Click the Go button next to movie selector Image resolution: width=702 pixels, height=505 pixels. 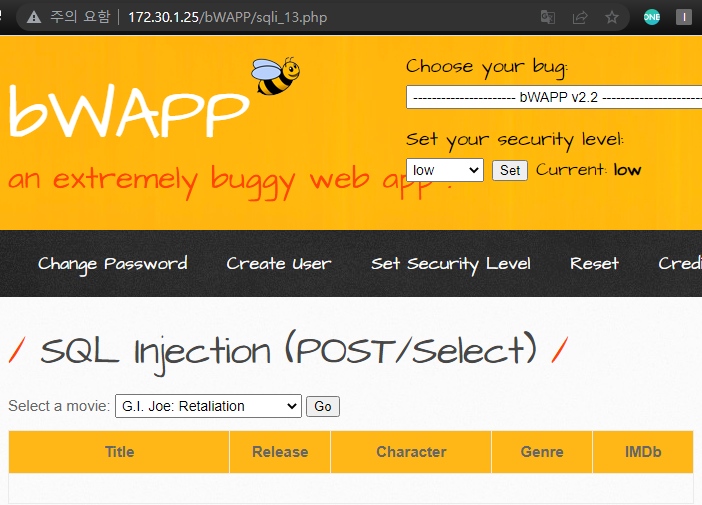pyautogui.click(x=323, y=407)
